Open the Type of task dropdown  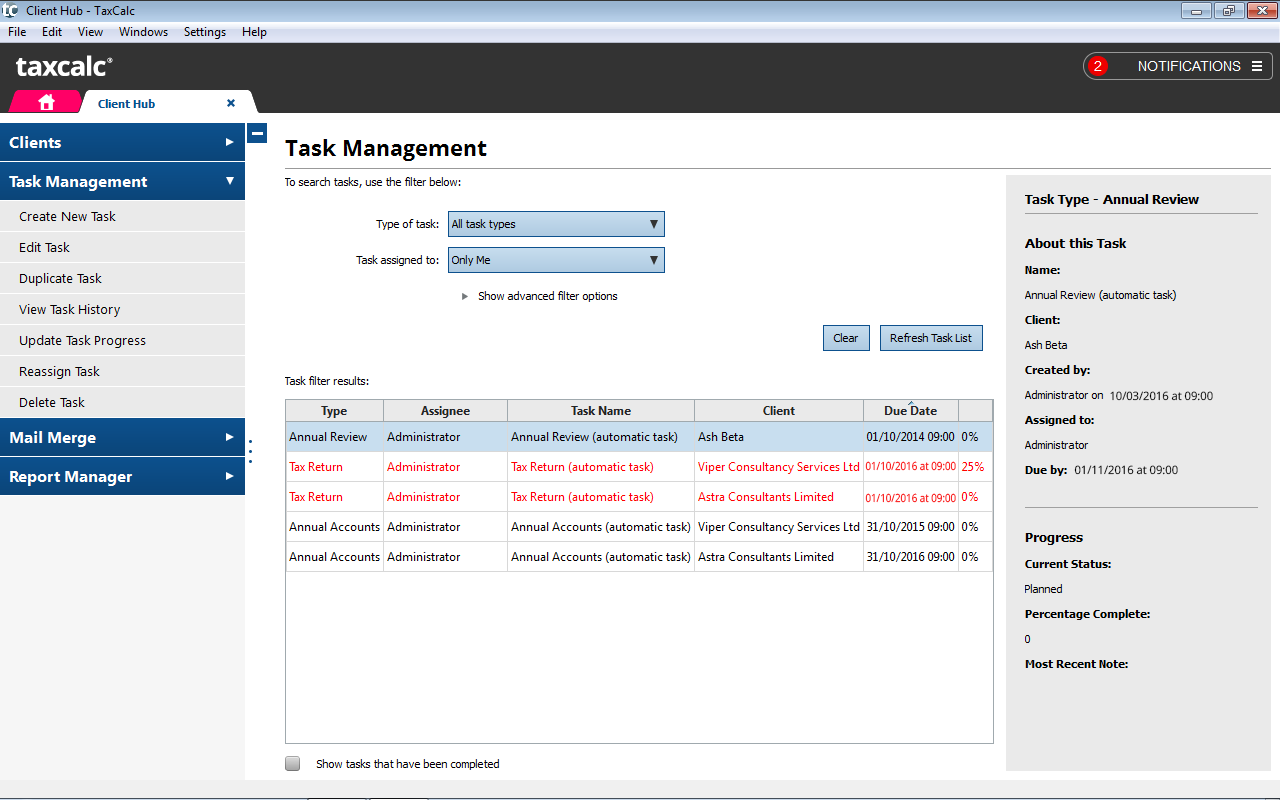point(556,224)
